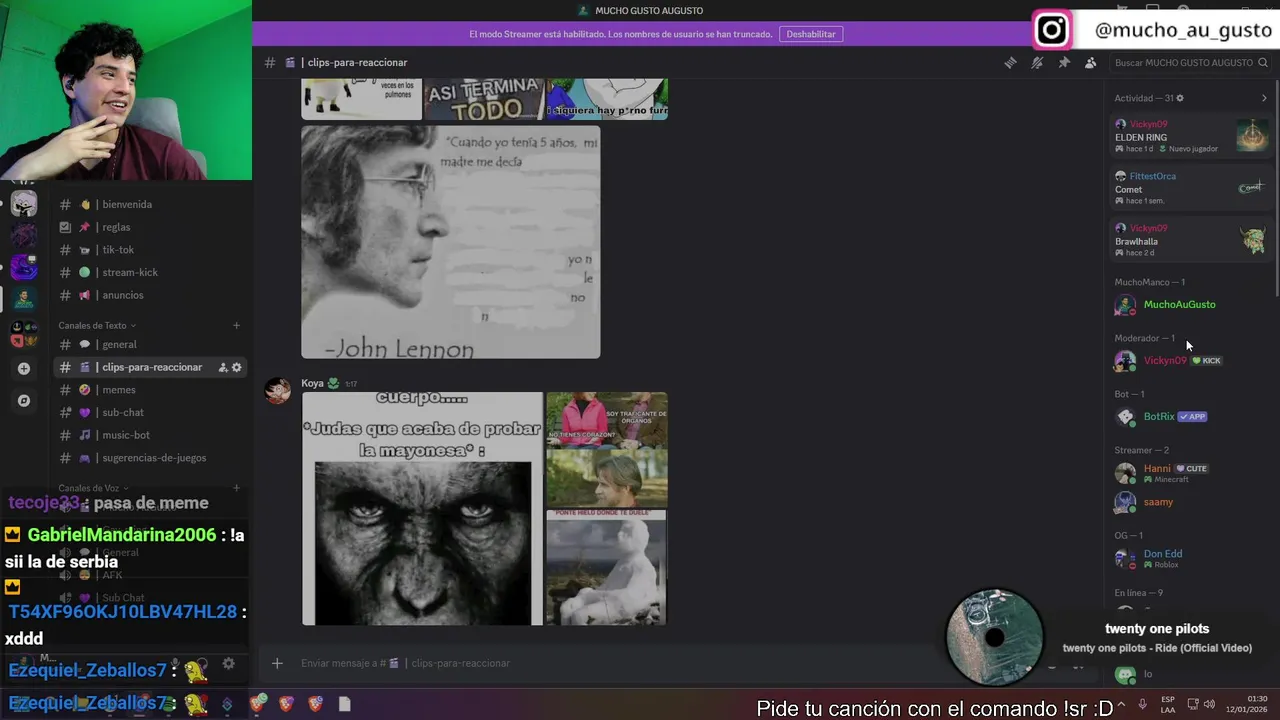This screenshot has width=1280, height=720.
Task: Open the reglas channel
Action: [150, 227]
